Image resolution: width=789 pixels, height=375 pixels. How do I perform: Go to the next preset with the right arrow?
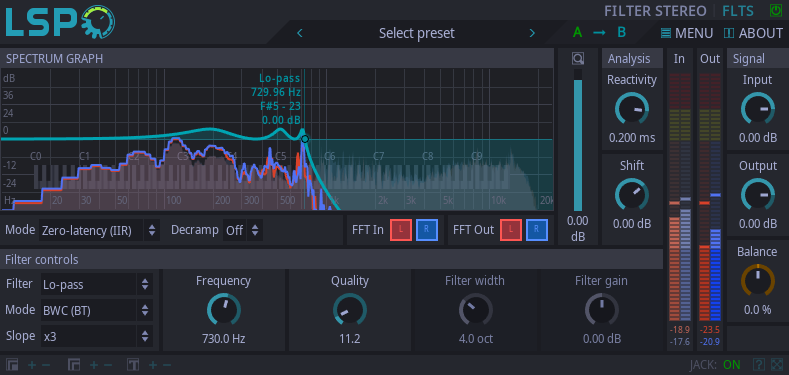pos(532,33)
